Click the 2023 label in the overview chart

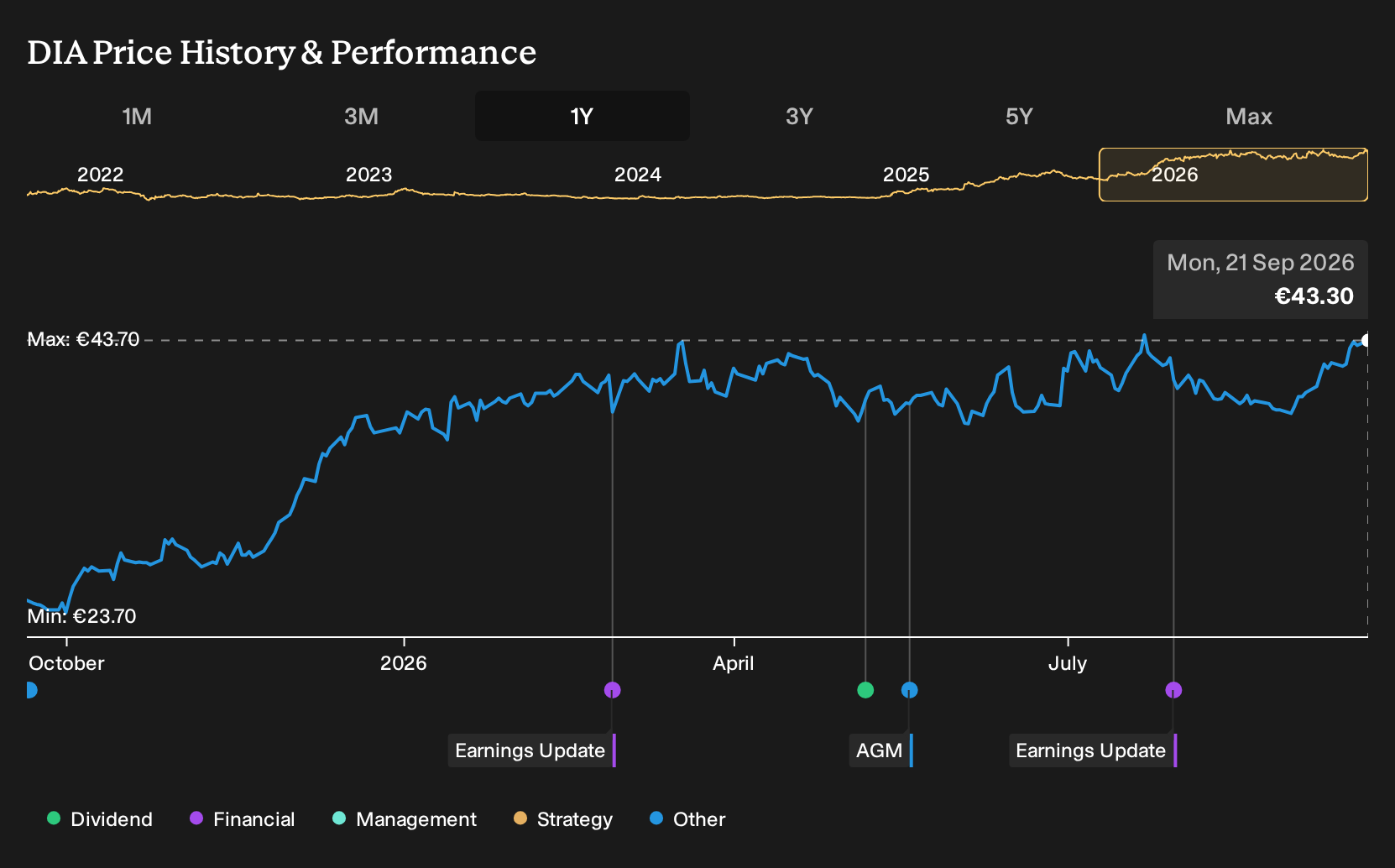pos(369,175)
